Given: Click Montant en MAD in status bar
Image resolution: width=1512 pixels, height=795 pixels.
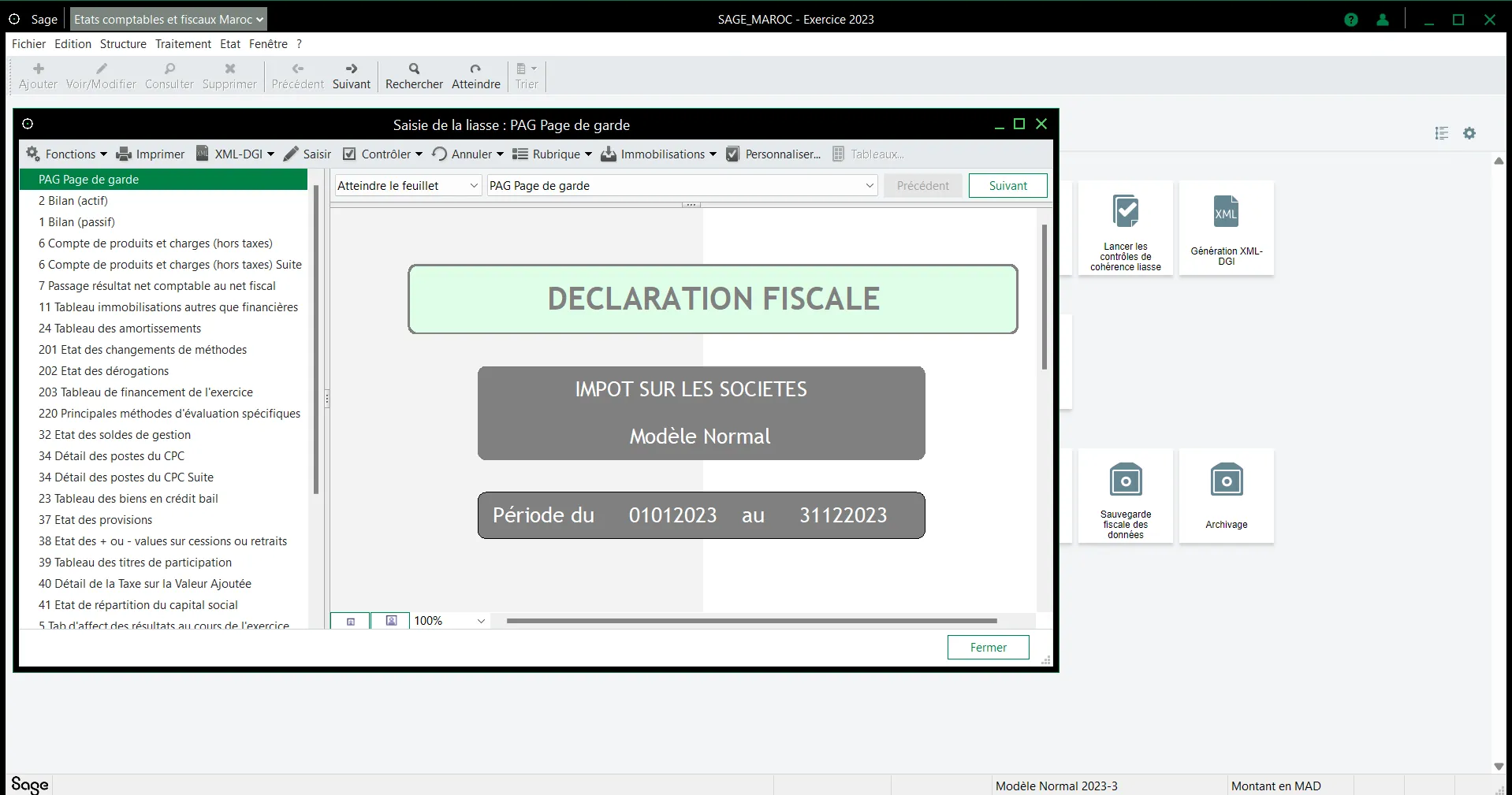Looking at the screenshot, I should point(1276,786).
